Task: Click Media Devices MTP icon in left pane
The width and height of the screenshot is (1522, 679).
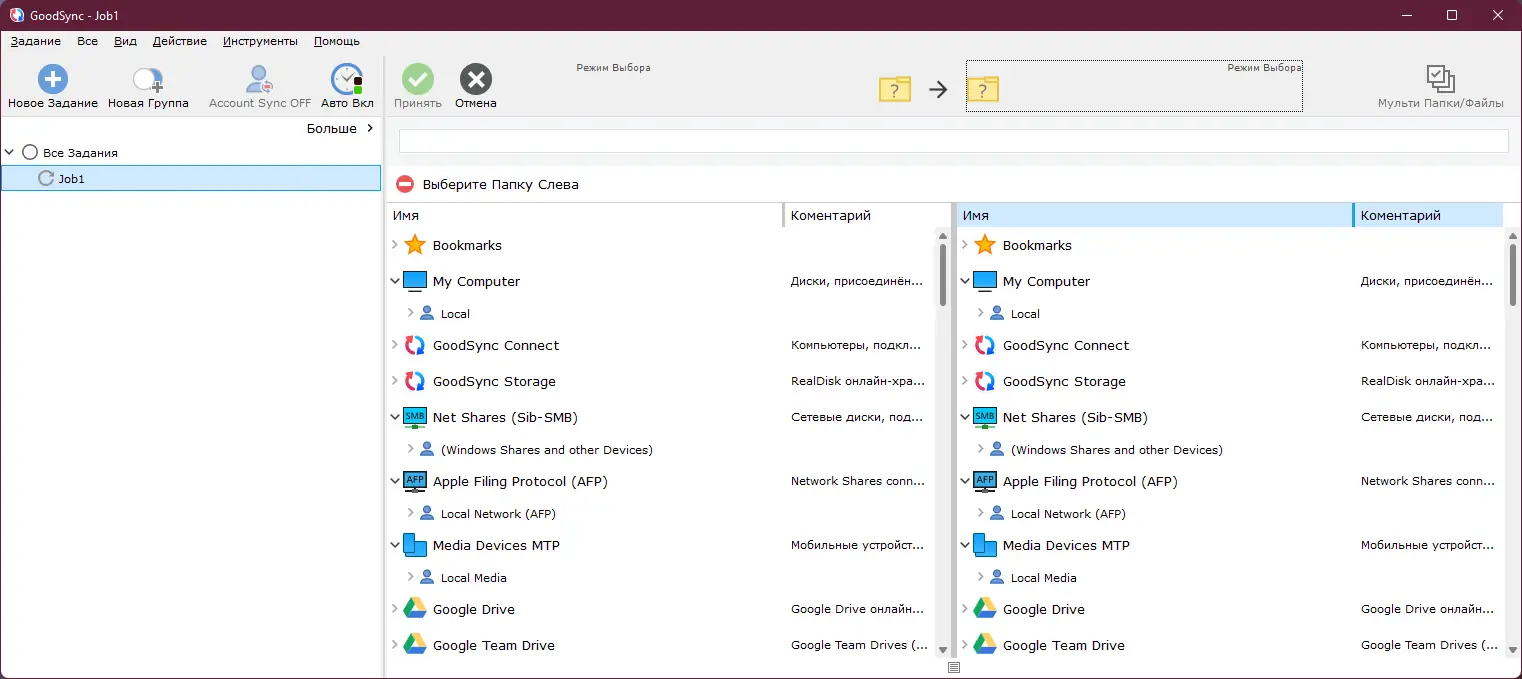Action: point(415,545)
